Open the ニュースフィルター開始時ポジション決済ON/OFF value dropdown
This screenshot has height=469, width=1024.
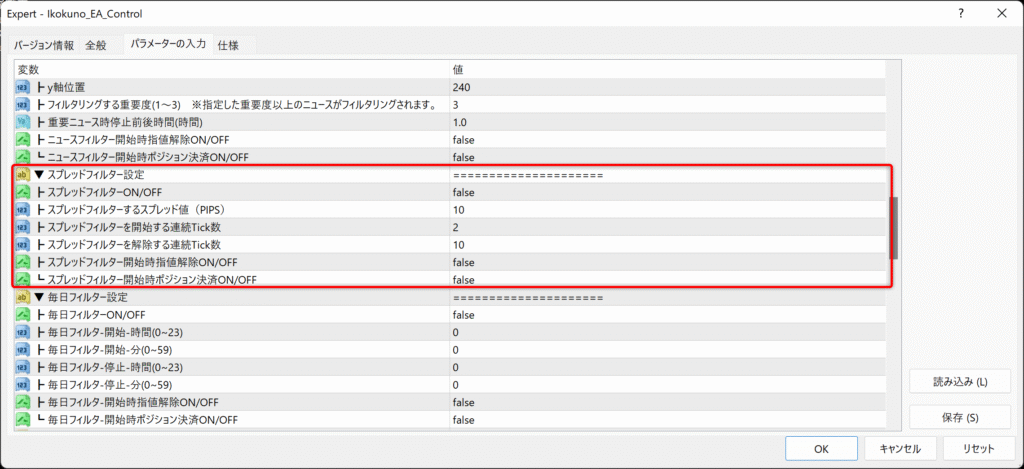[463, 157]
